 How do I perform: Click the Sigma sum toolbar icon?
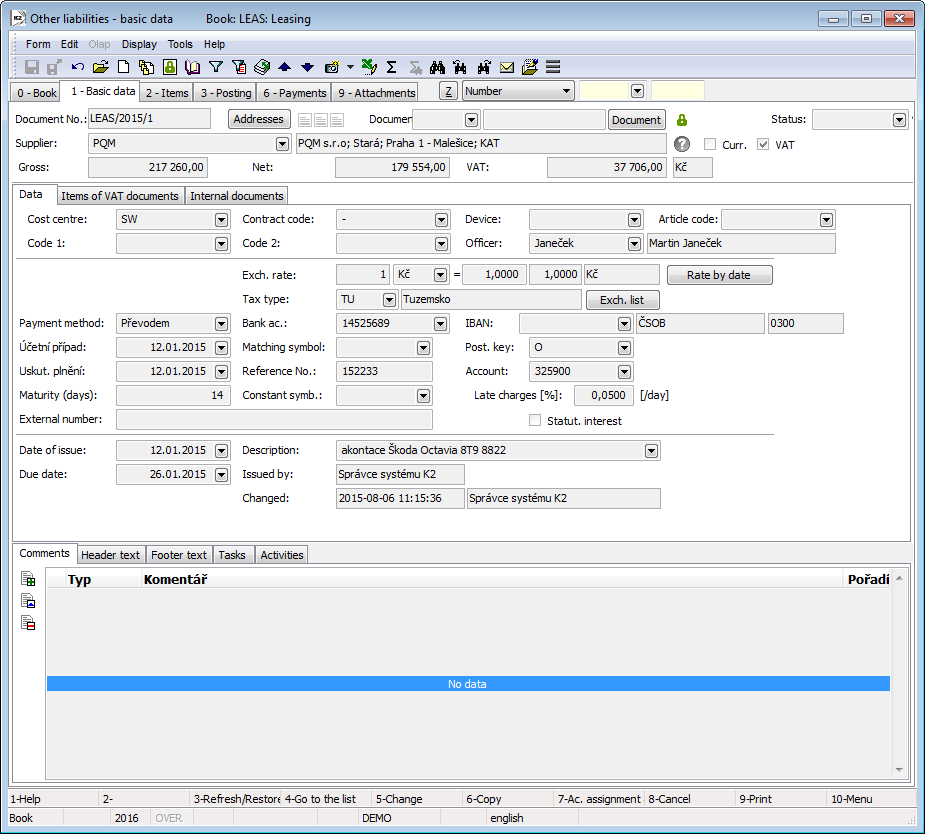click(391, 67)
